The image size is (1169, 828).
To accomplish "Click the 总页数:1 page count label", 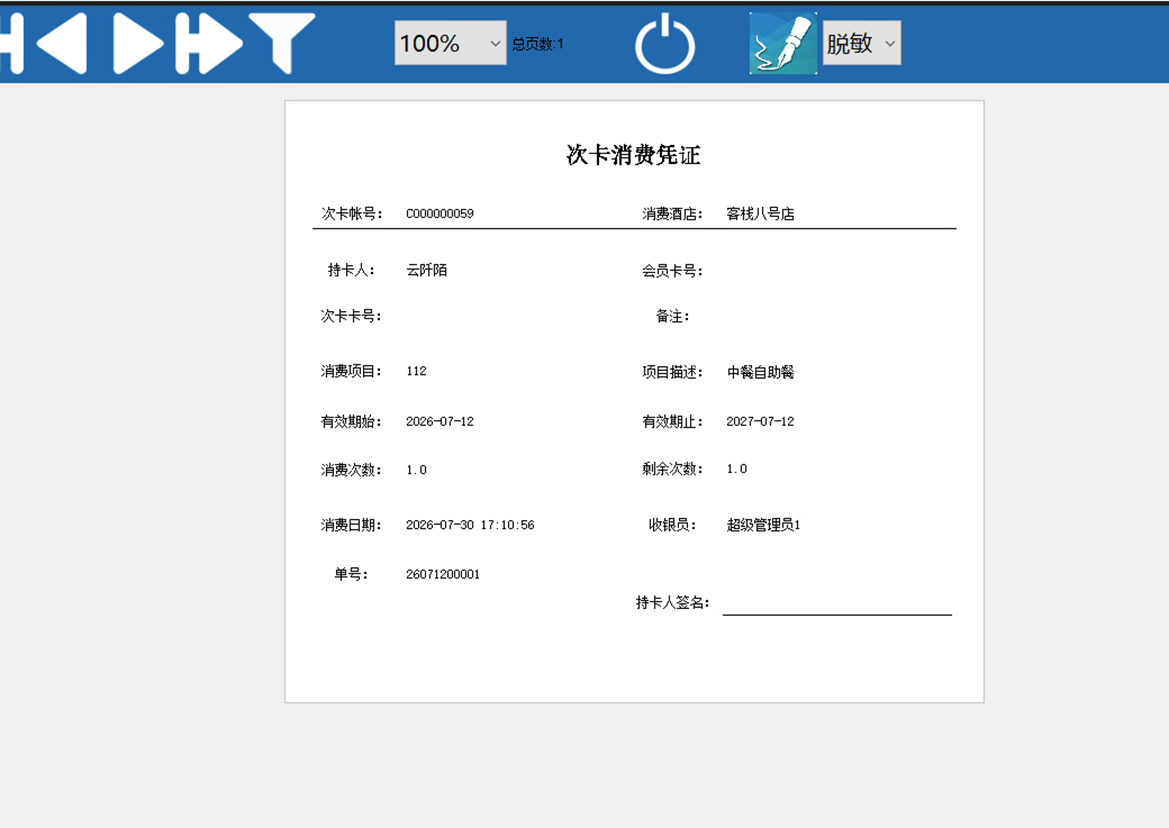I will pyautogui.click(x=538, y=44).
